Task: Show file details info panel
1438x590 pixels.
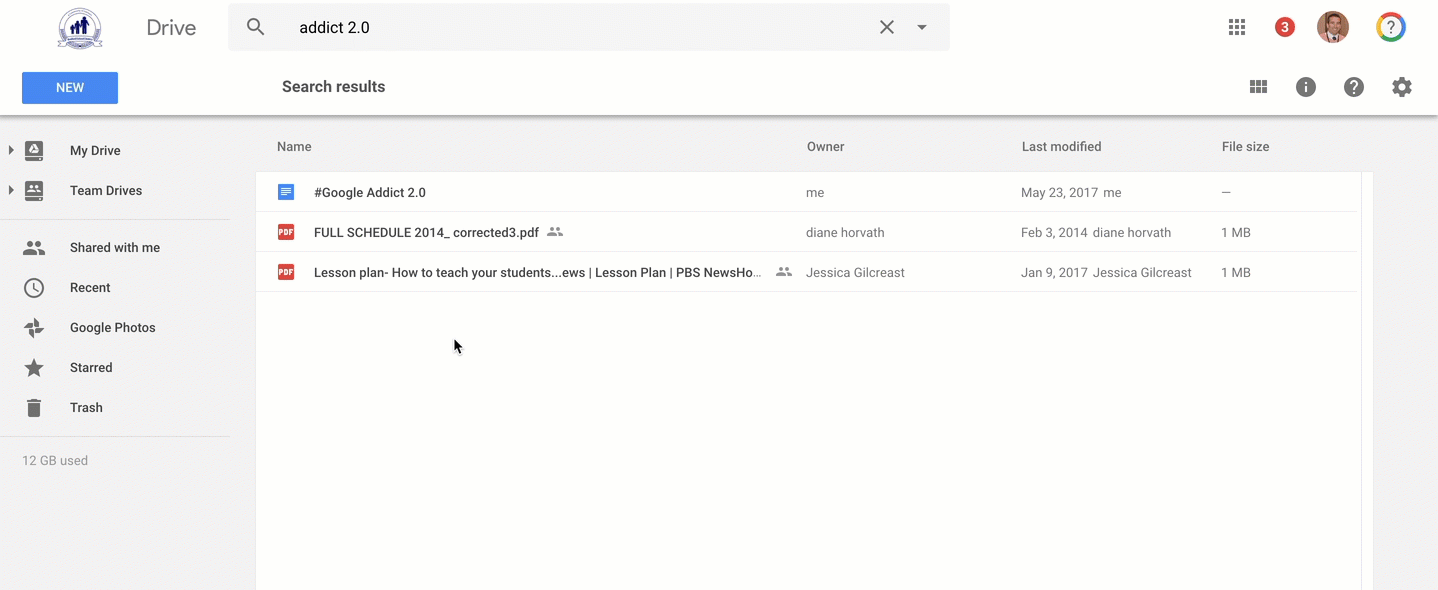Action: coord(1306,87)
